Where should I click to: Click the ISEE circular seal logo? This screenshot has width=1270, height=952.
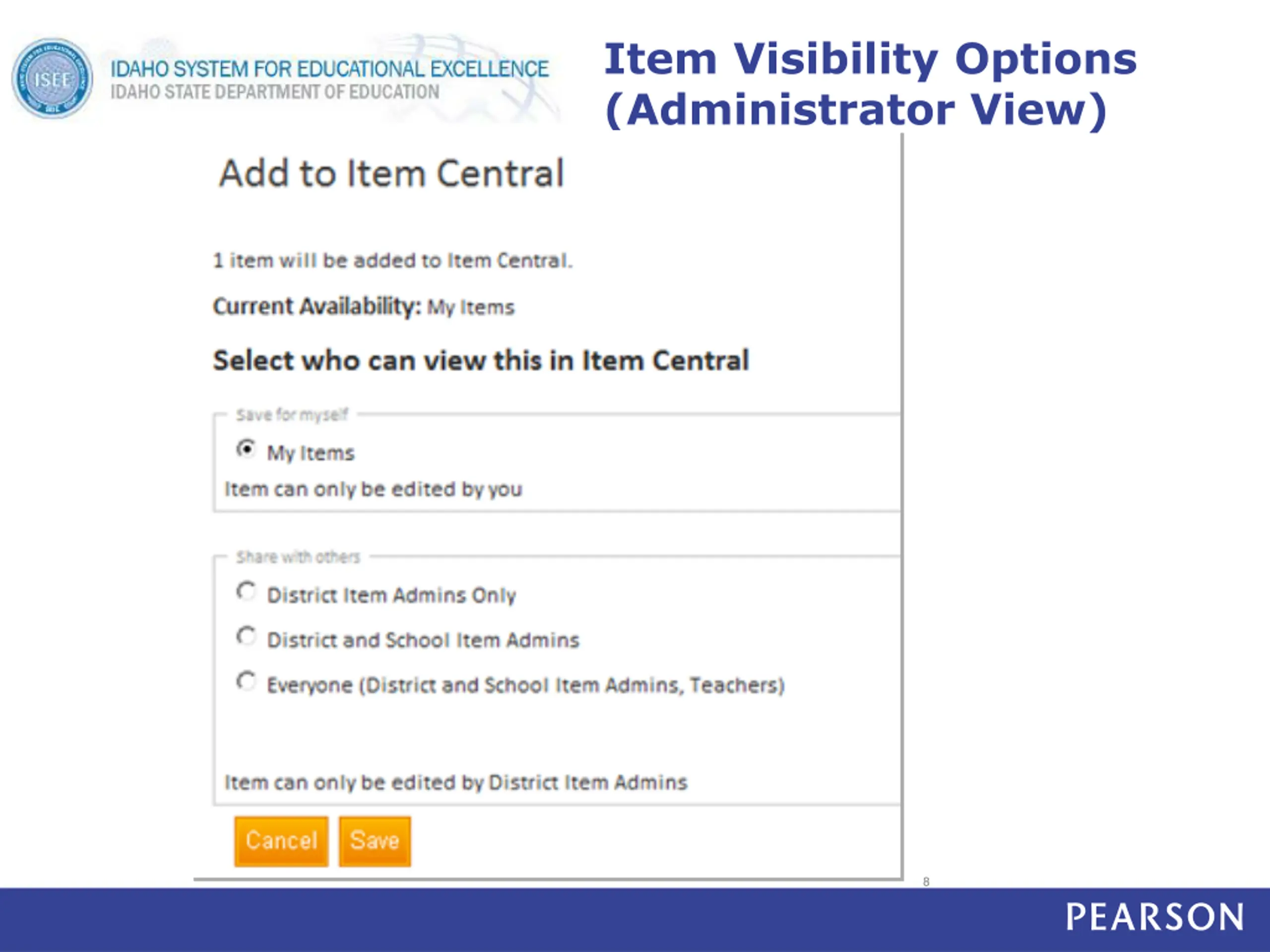pyautogui.click(x=52, y=79)
